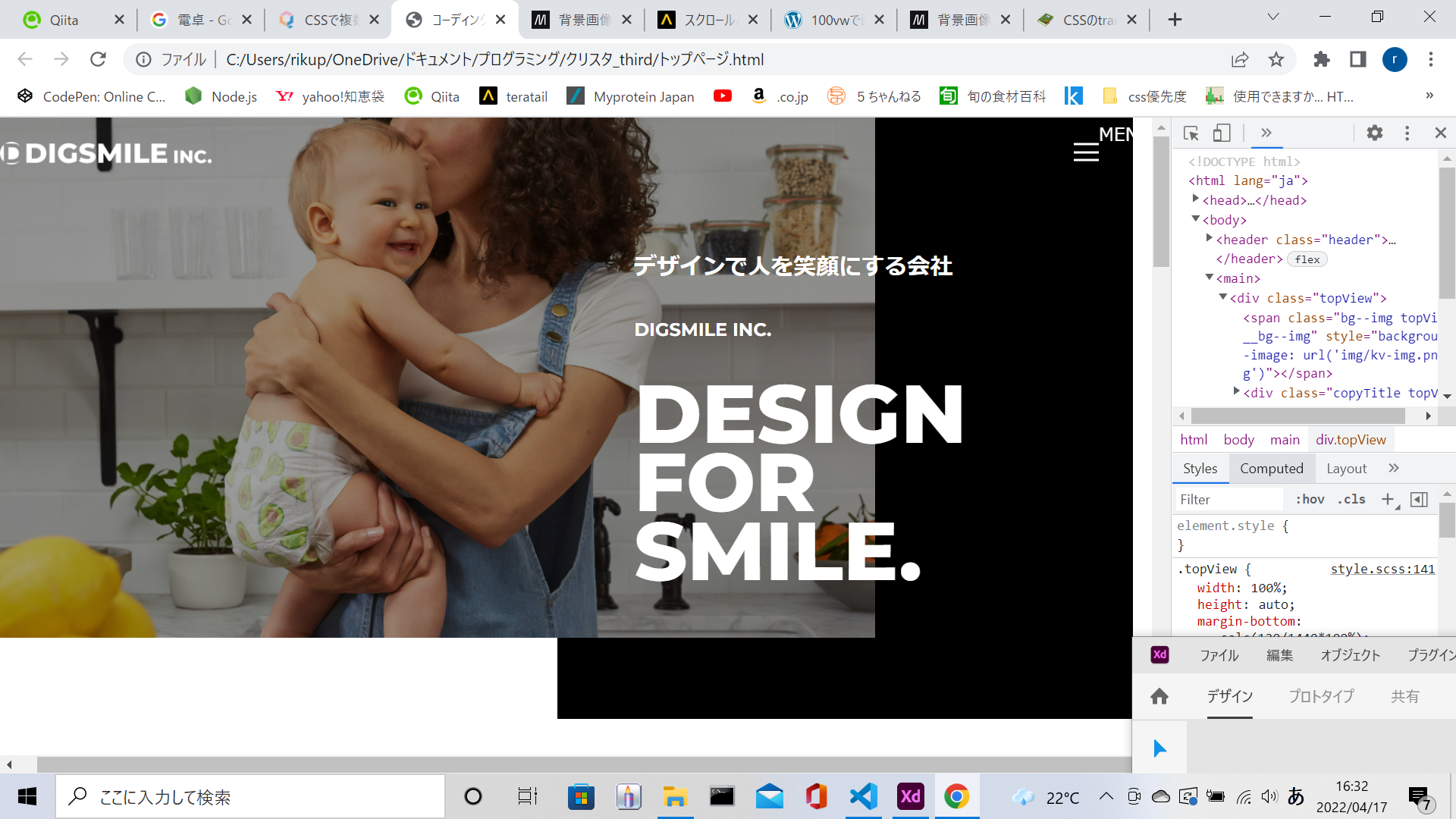Bookmark this page with the star icon
The height and width of the screenshot is (819, 1456).
(x=1276, y=59)
